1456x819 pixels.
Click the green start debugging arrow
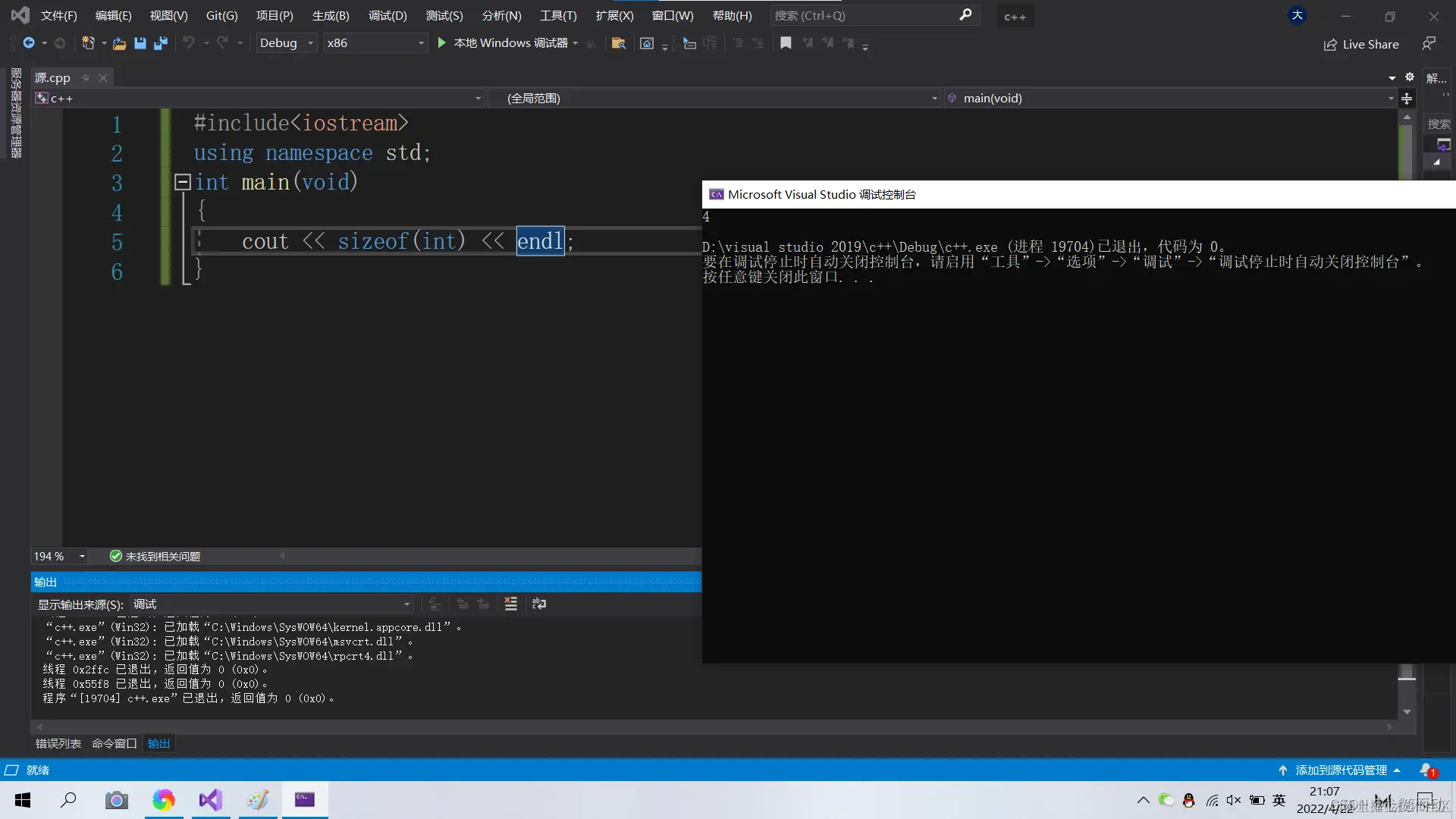click(x=442, y=43)
